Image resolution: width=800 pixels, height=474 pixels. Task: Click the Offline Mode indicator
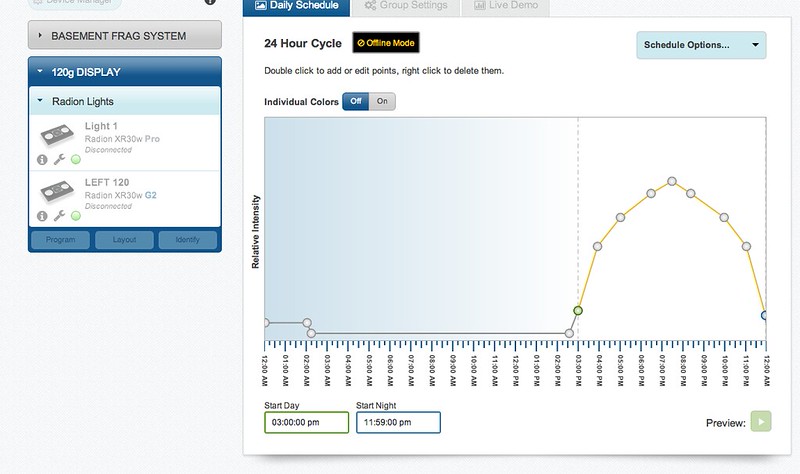(x=386, y=44)
